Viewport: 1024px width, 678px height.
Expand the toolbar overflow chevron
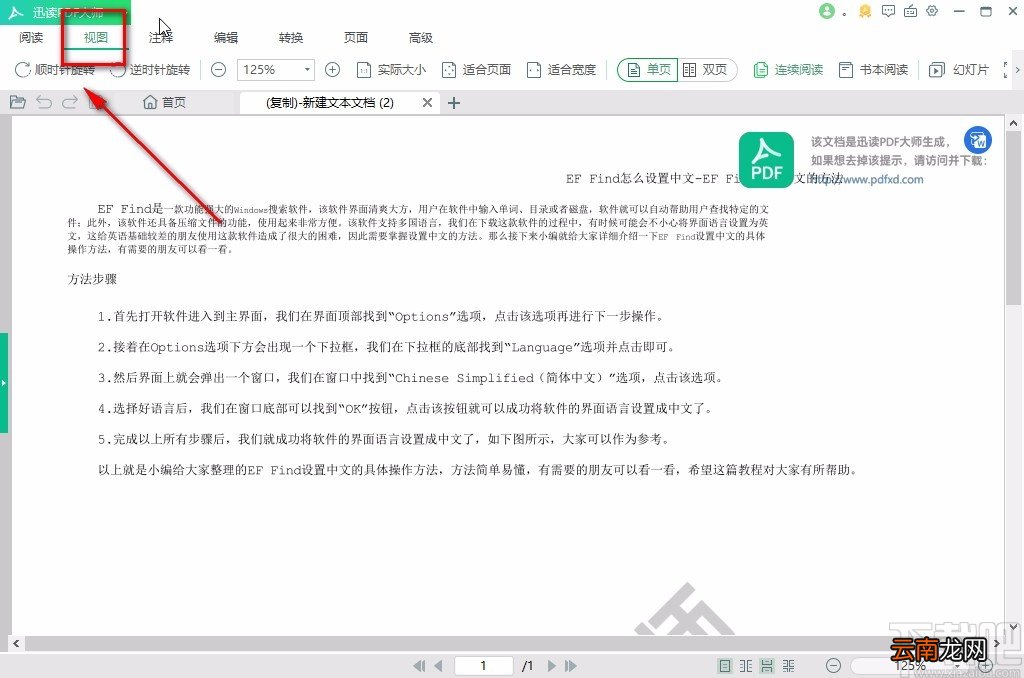coord(1017,69)
